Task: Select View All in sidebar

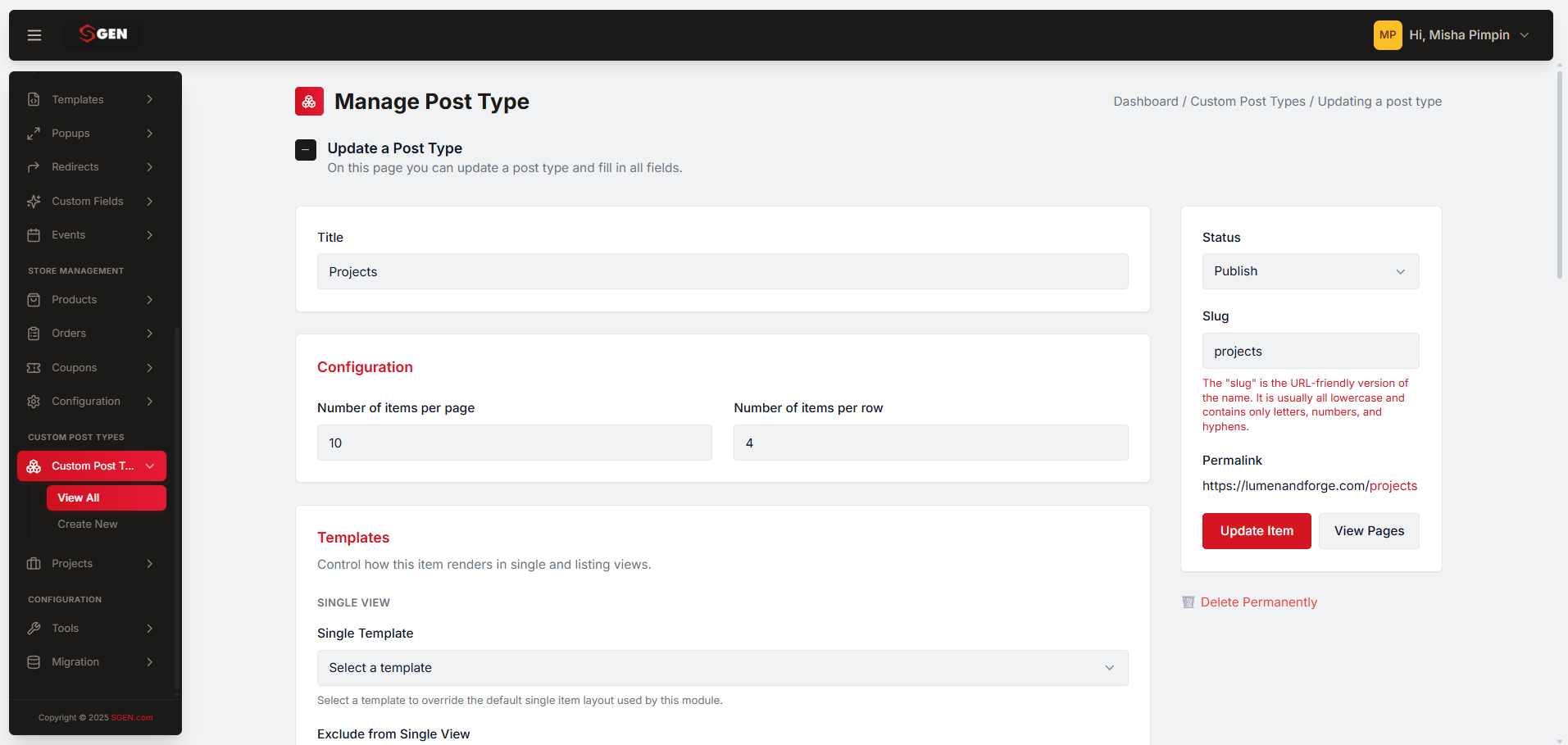Action: (x=107, y=498)
